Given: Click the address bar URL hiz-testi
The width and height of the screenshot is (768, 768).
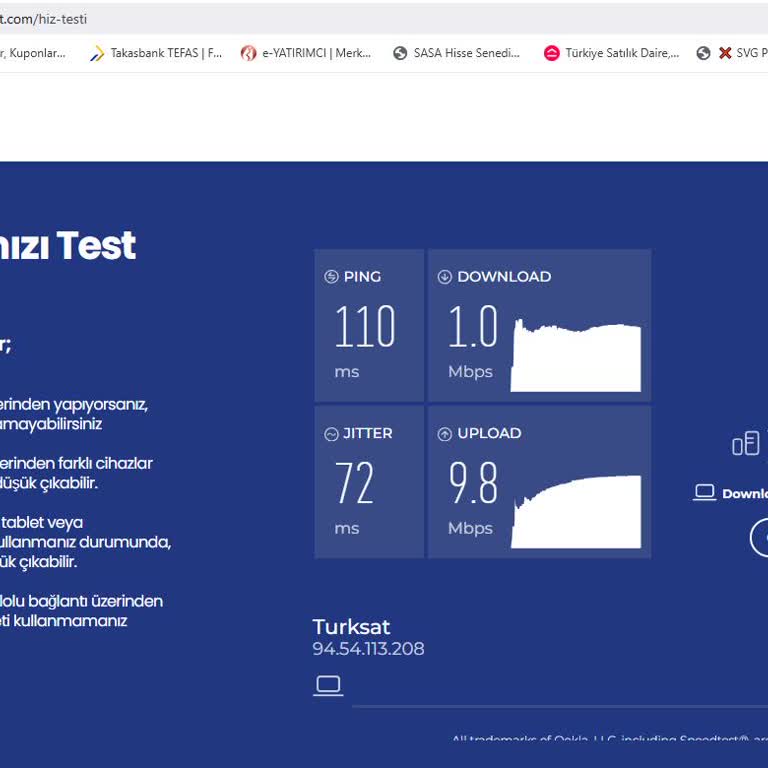Looking at the screenshot, I should pos(43,19).
